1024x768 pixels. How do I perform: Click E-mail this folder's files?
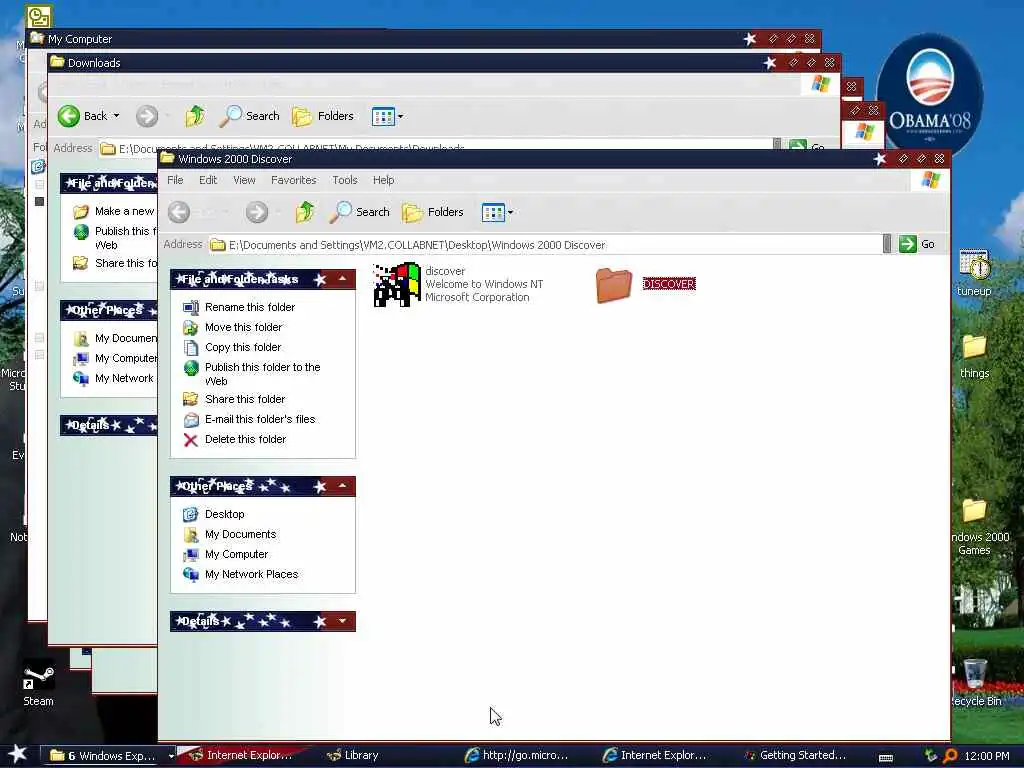pyautogui.click(x=259, y=419)
